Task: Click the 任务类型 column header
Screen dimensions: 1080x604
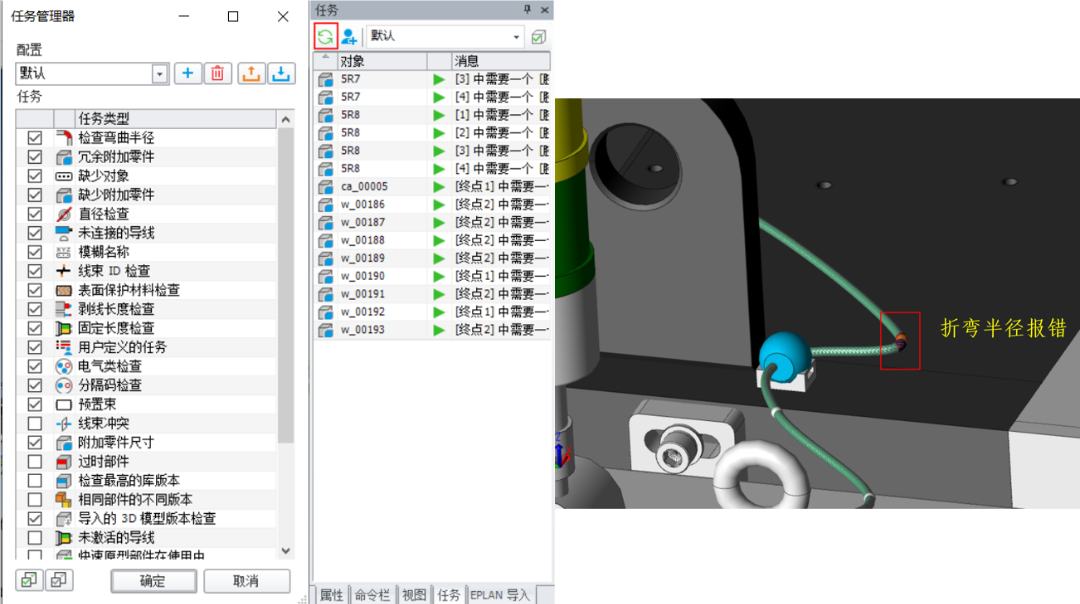Action: (176, 118)
